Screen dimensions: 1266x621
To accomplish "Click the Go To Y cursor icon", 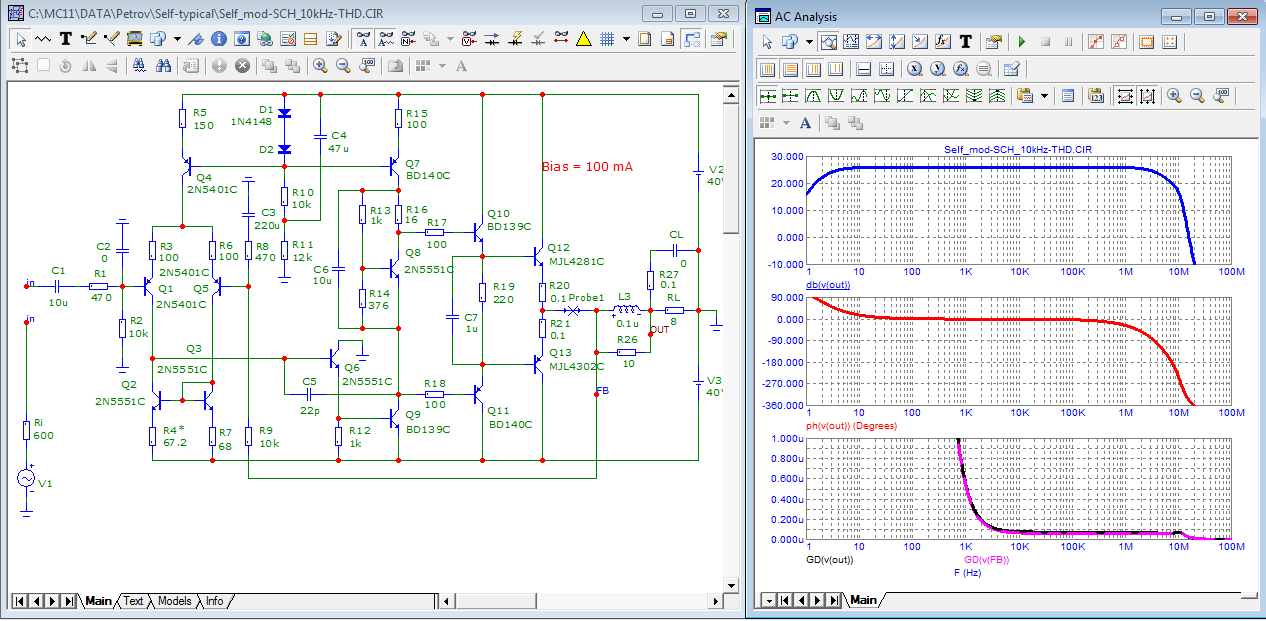I will tap(937, 69).
